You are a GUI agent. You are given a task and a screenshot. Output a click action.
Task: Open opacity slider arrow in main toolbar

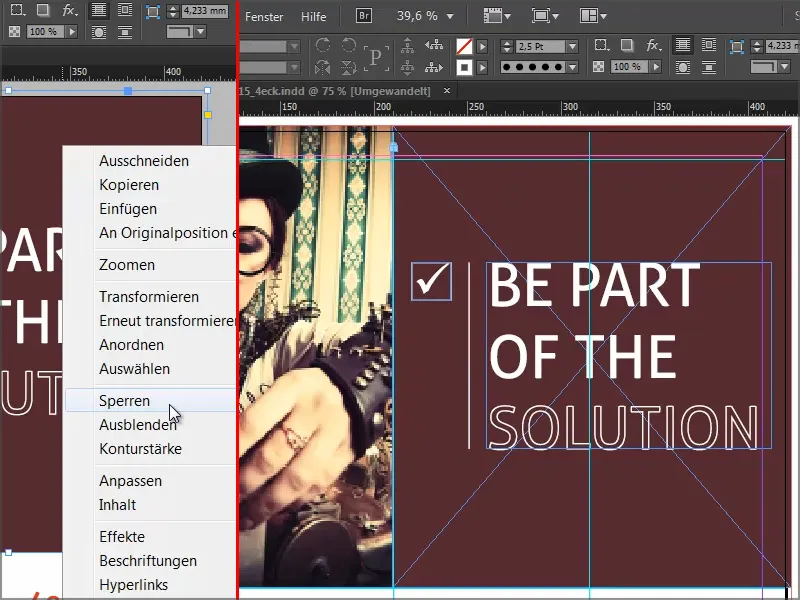[656, 67]
